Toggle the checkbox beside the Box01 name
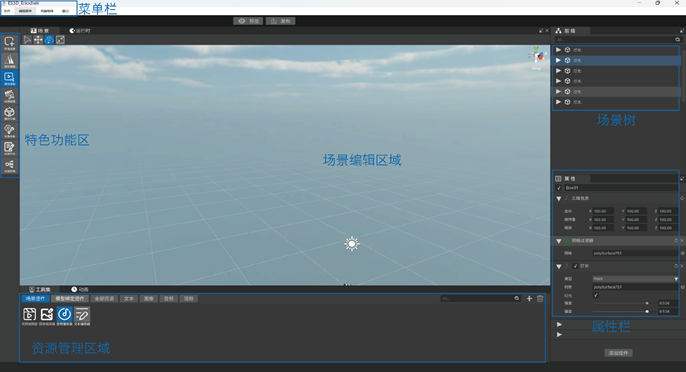This screenshot has height=372, width=686. click(559, 188)
